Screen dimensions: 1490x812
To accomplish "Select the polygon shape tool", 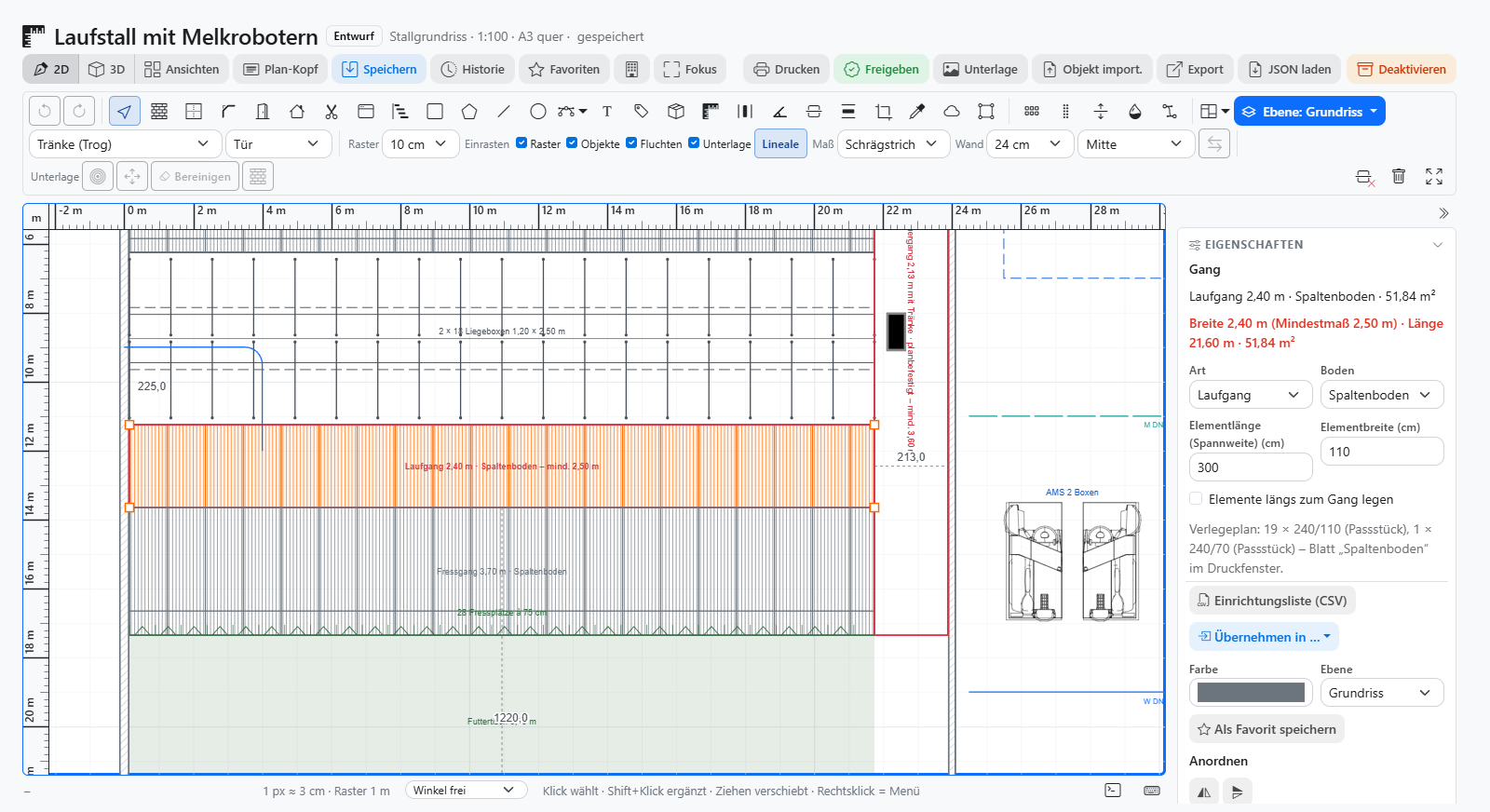I will click(469, 112).
